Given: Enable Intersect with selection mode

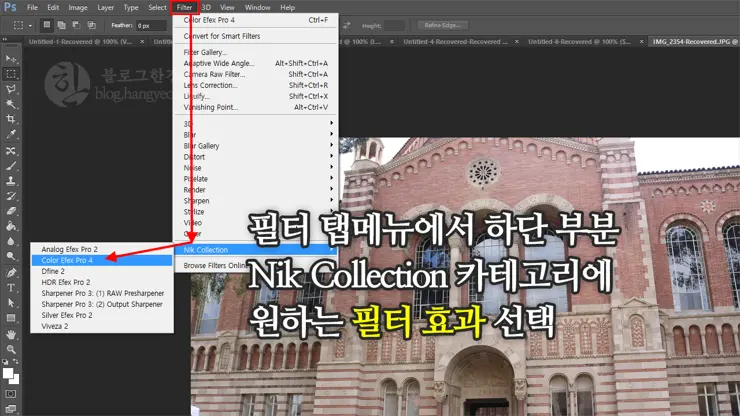Looking at the screenshot, I should pyautogui.click(x=91, y=25).
